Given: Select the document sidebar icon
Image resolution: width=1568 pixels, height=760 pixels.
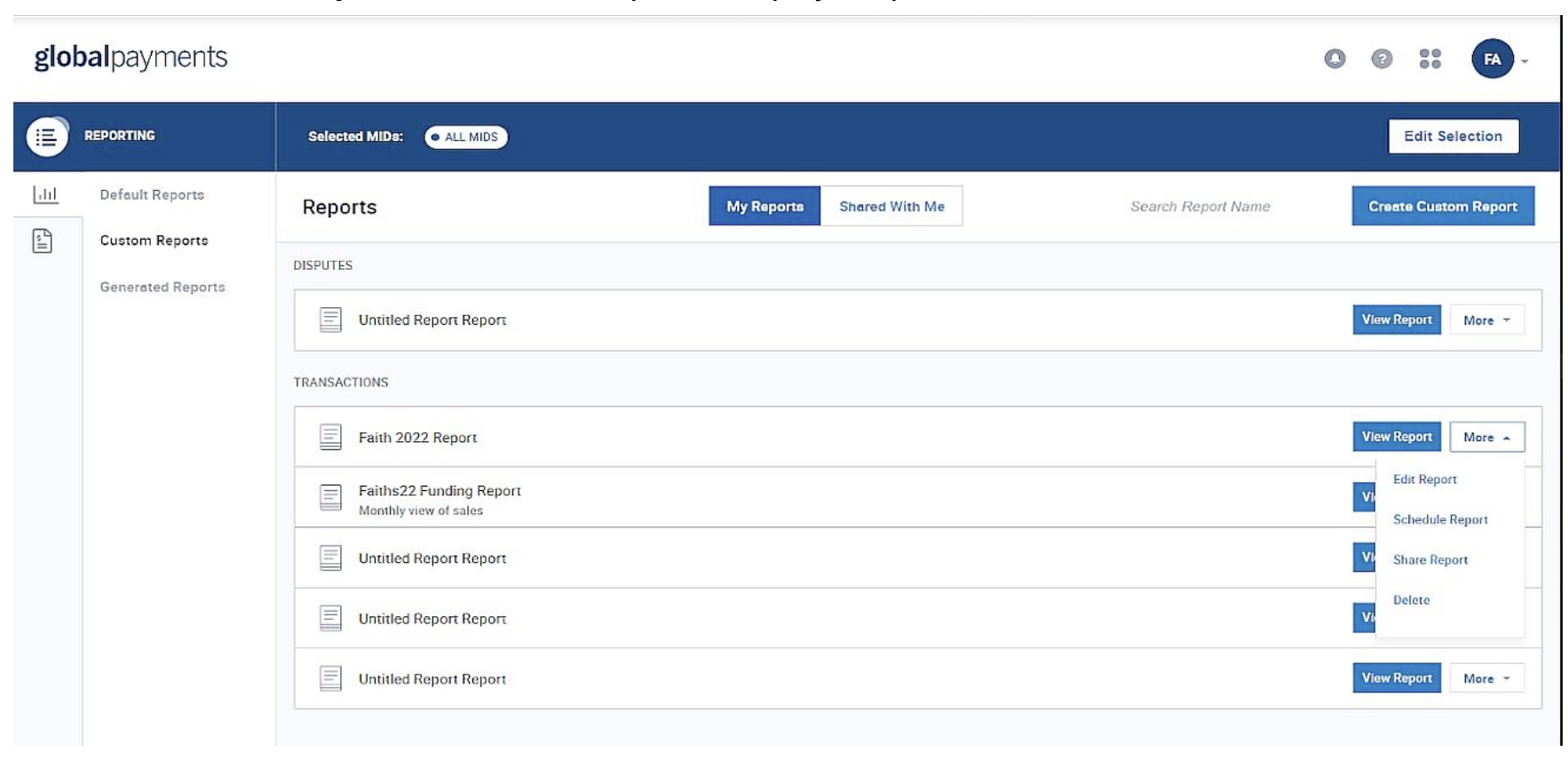Looking at the screenshot, I should click(x=43, y=241).
